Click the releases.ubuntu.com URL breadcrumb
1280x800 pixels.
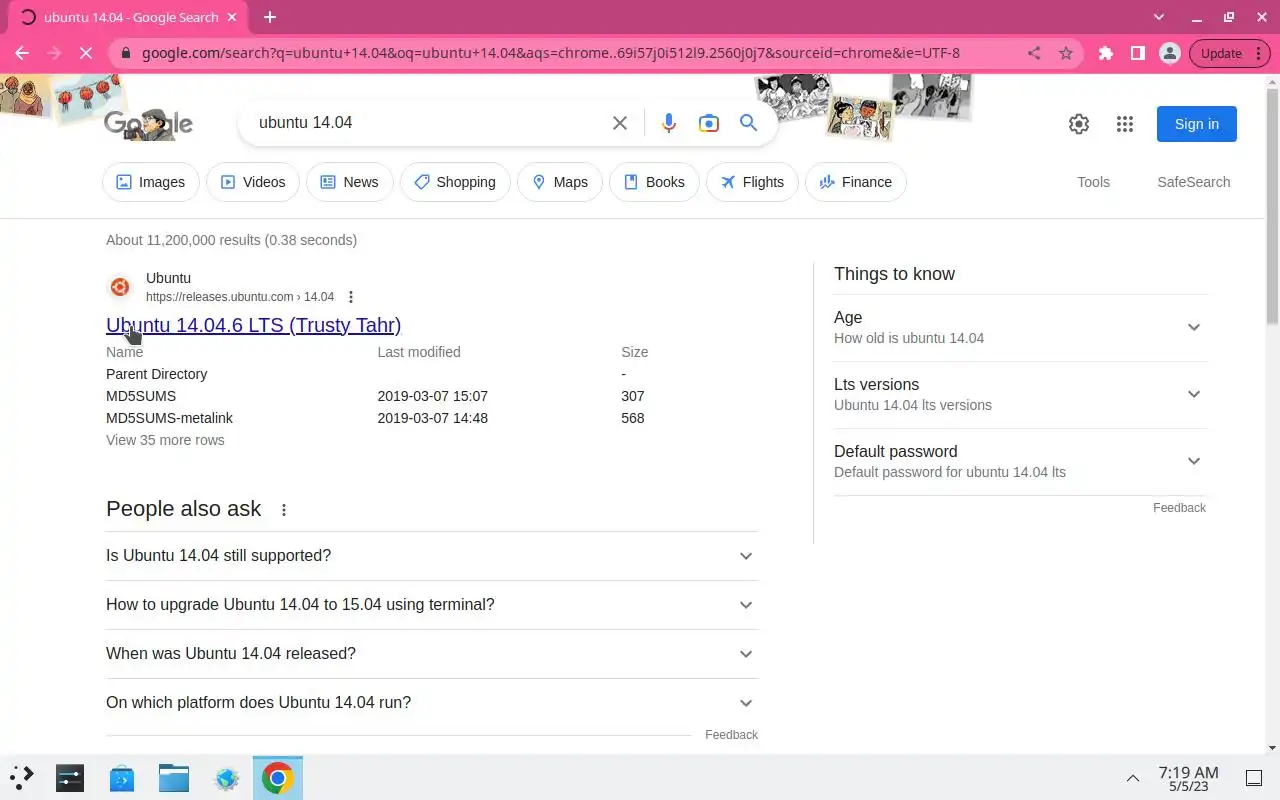click(x=240, y=297)
